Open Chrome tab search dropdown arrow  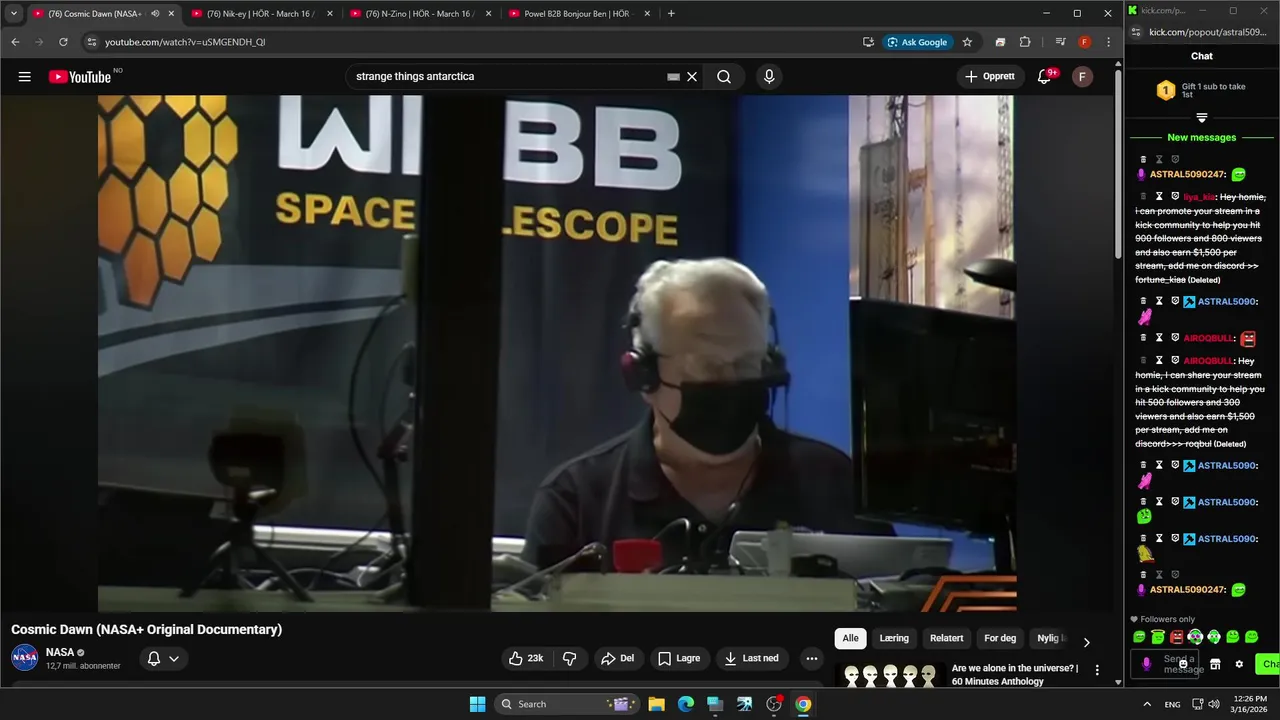click(14, 14)
